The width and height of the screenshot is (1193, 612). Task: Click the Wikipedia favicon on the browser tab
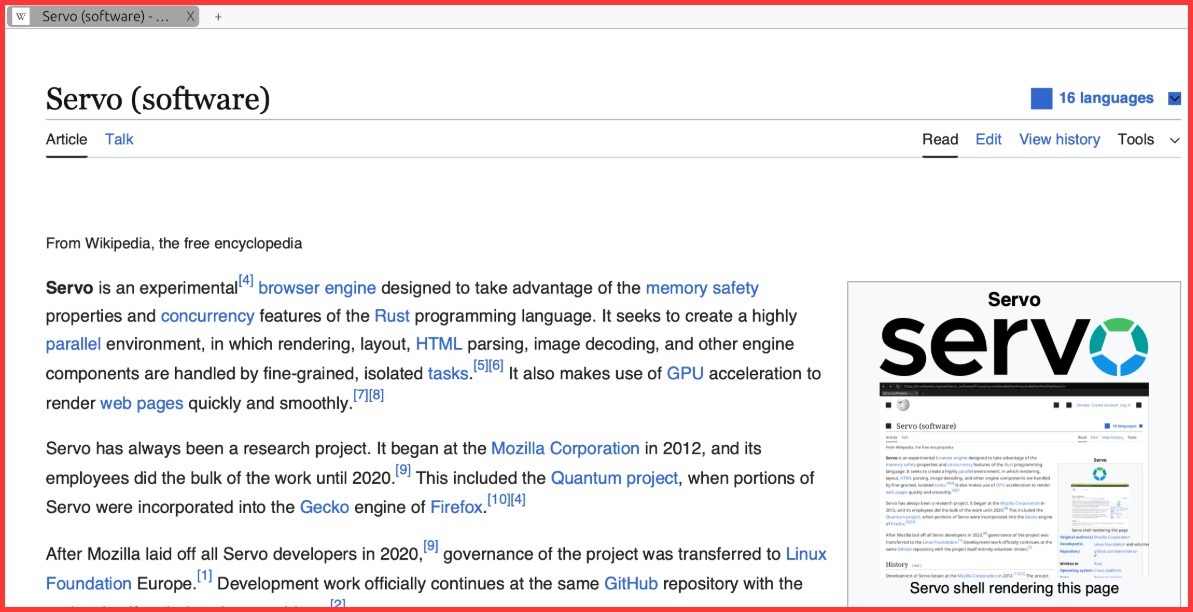coord(21,17)
